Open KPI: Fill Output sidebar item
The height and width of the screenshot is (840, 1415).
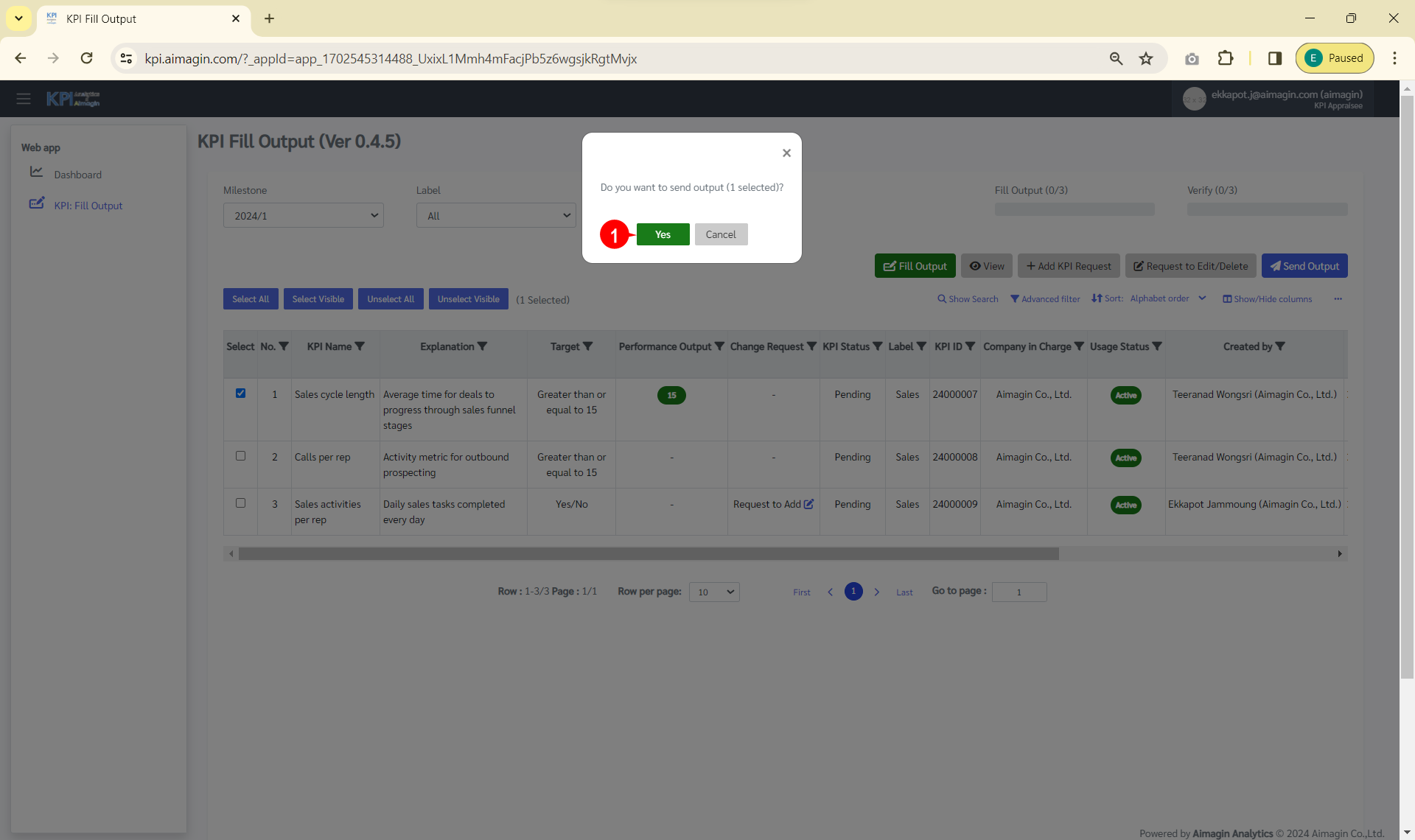pyautogui.click(x=88, y=206)
